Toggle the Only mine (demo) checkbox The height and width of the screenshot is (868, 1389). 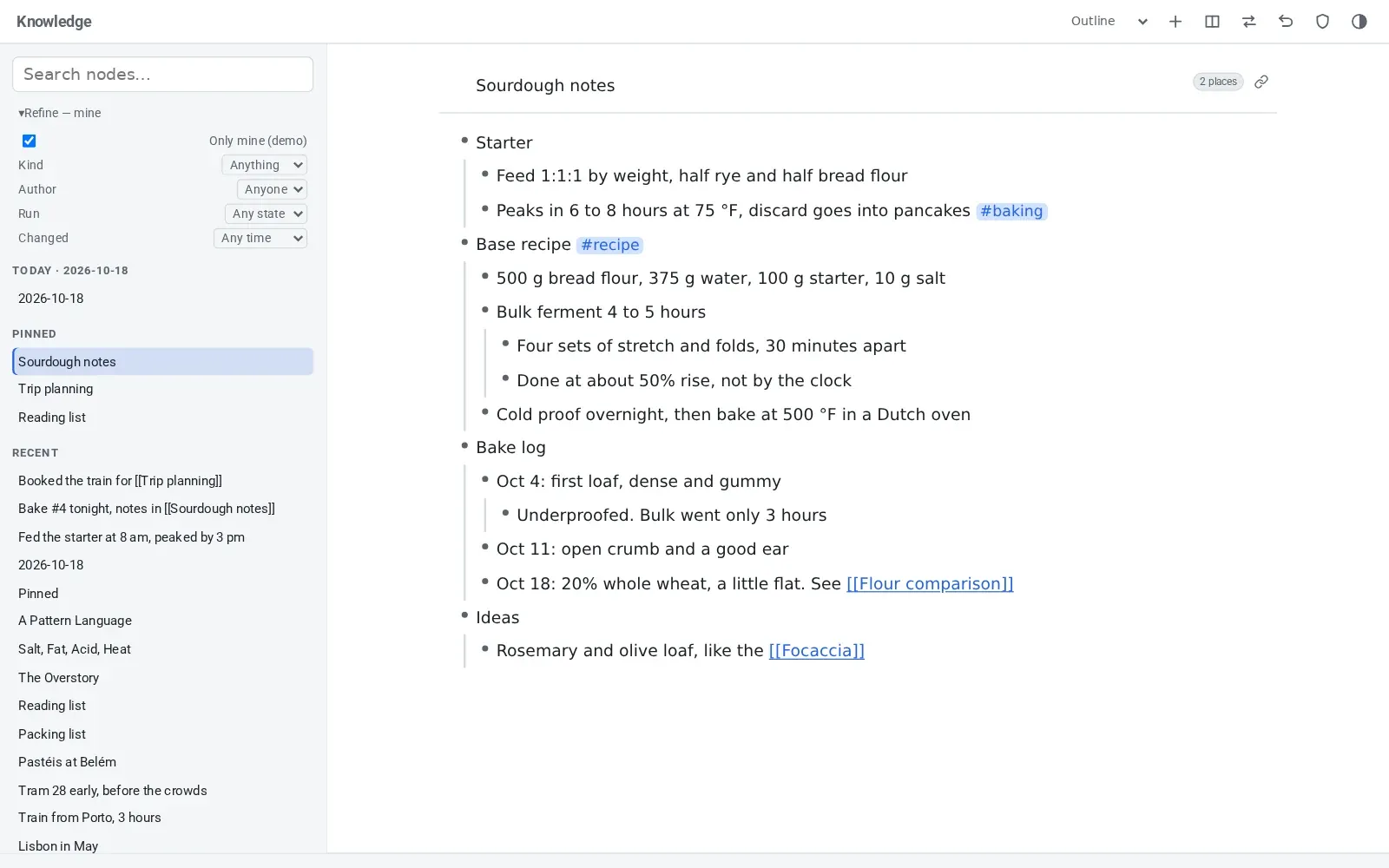29,141
